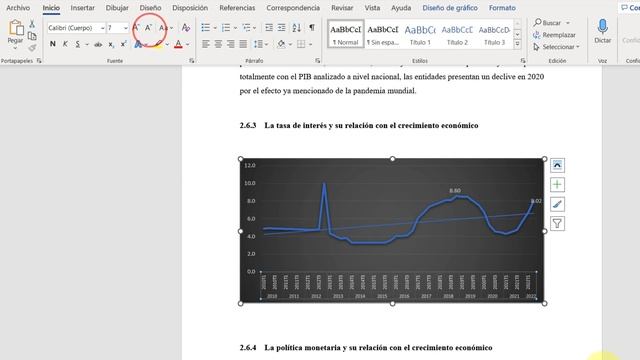640x360 pixels.
Task: Select the Sin espaciado style
Action: point(383,34)
